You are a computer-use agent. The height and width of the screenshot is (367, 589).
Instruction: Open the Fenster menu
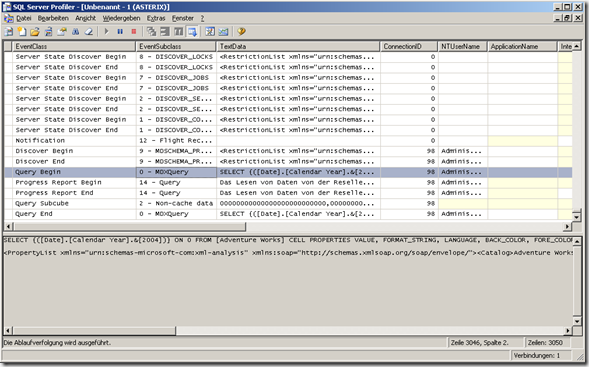tap(183, 18)
